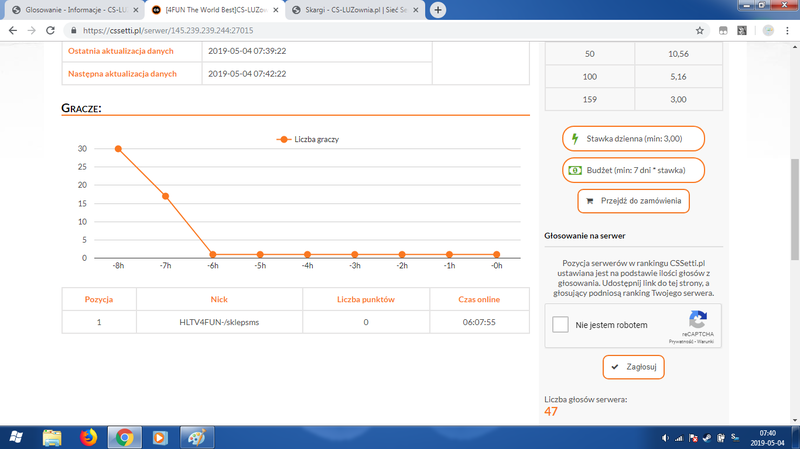Image resolution: width=800 pixels, height=449 pixels.
Task: Click the Stawka dzienna field
Action: coord(634,138)
